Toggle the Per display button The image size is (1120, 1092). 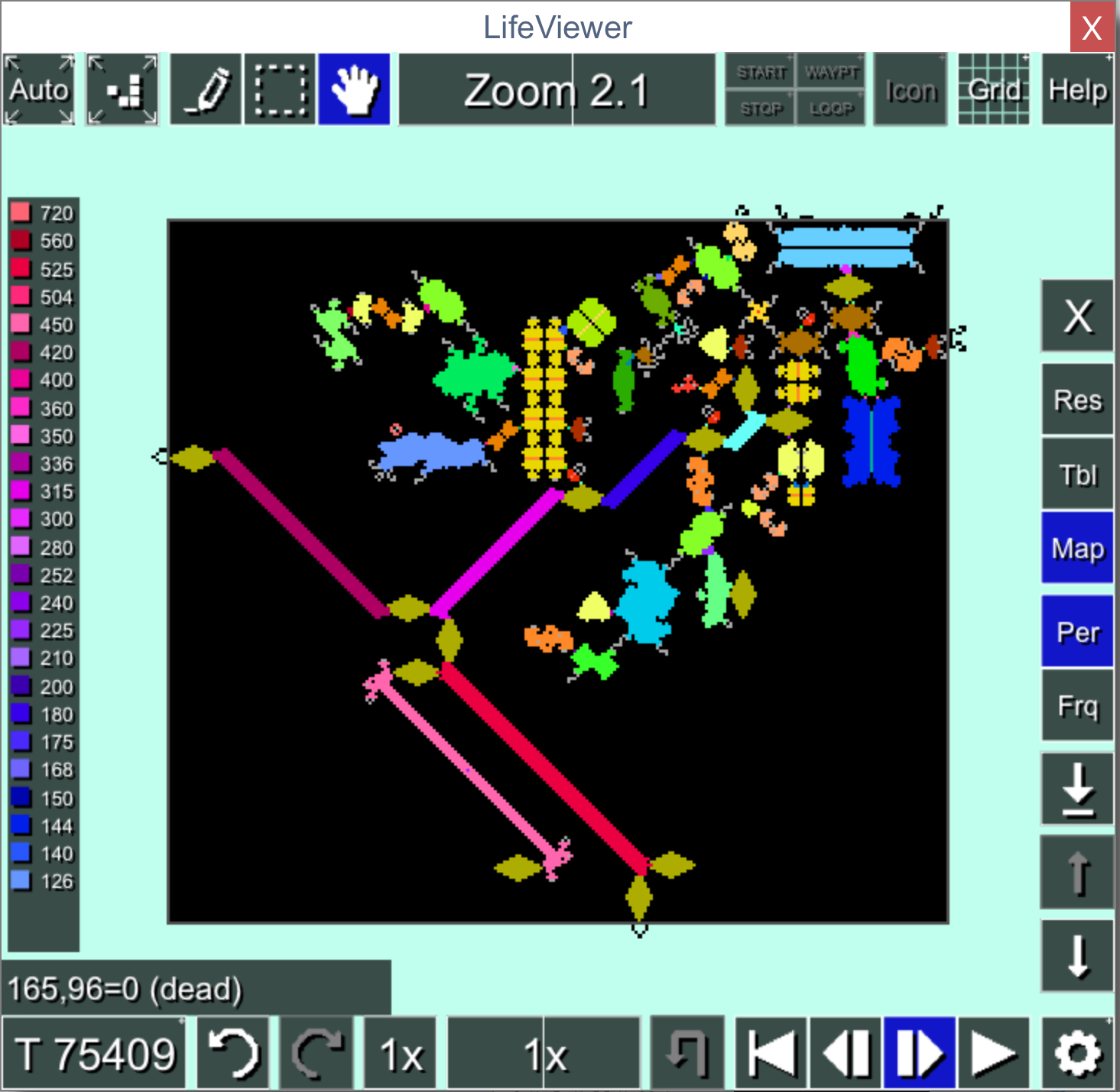pos(1078,631)
